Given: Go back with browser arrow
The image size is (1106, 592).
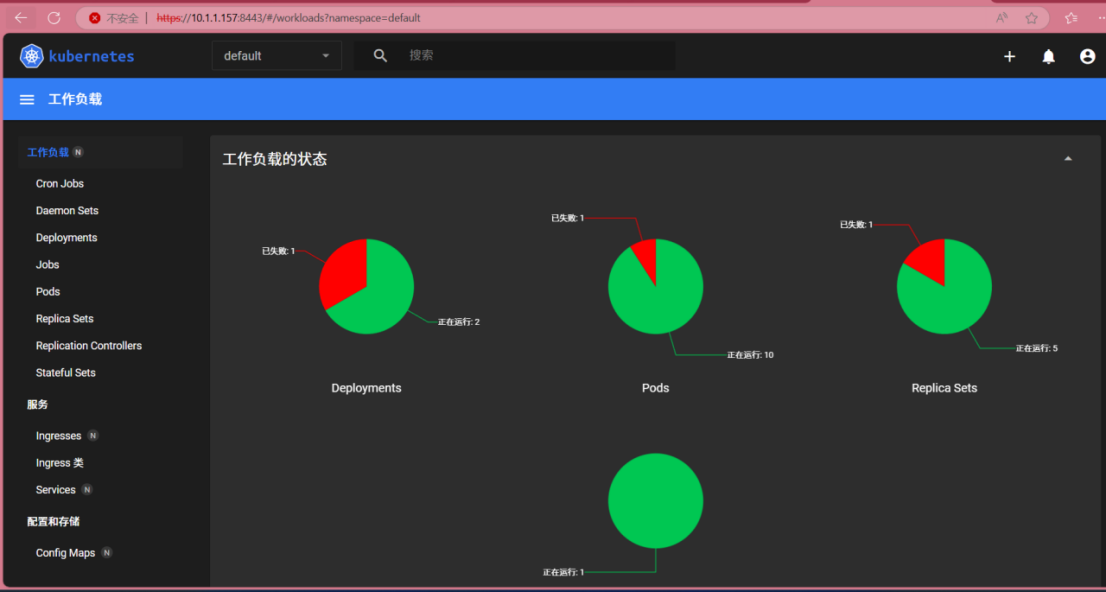Looking at the screenshot, I should coord(21,18).
